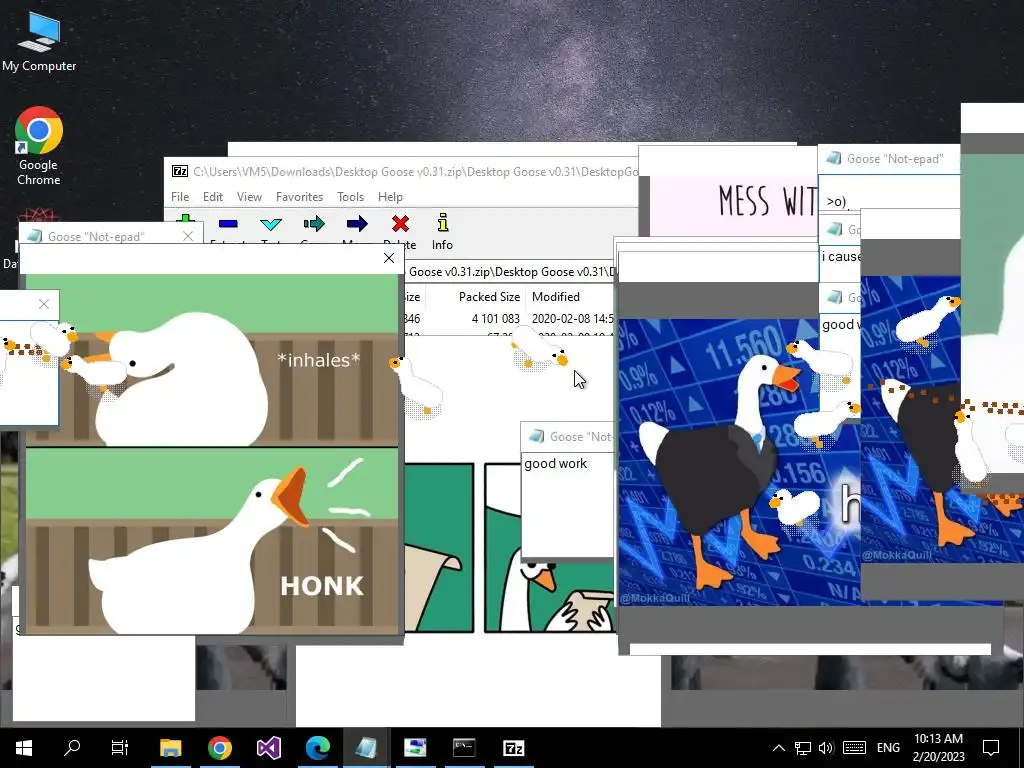Click the ENG language indicator
Image resolution: width=1024 pixels, height=768 pixels.
pyautogui.click(x=888, y=748)
